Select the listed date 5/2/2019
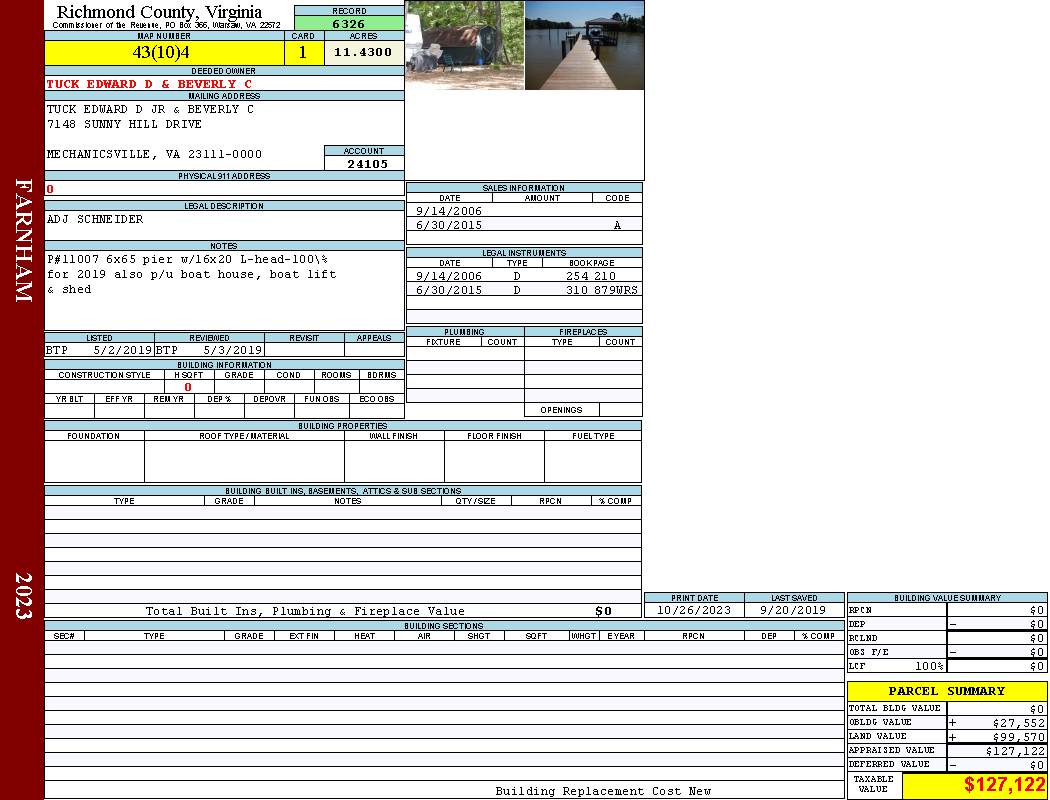Image resolution: width=1050 pixels, height=800 pixels. [x=122, y=350]
